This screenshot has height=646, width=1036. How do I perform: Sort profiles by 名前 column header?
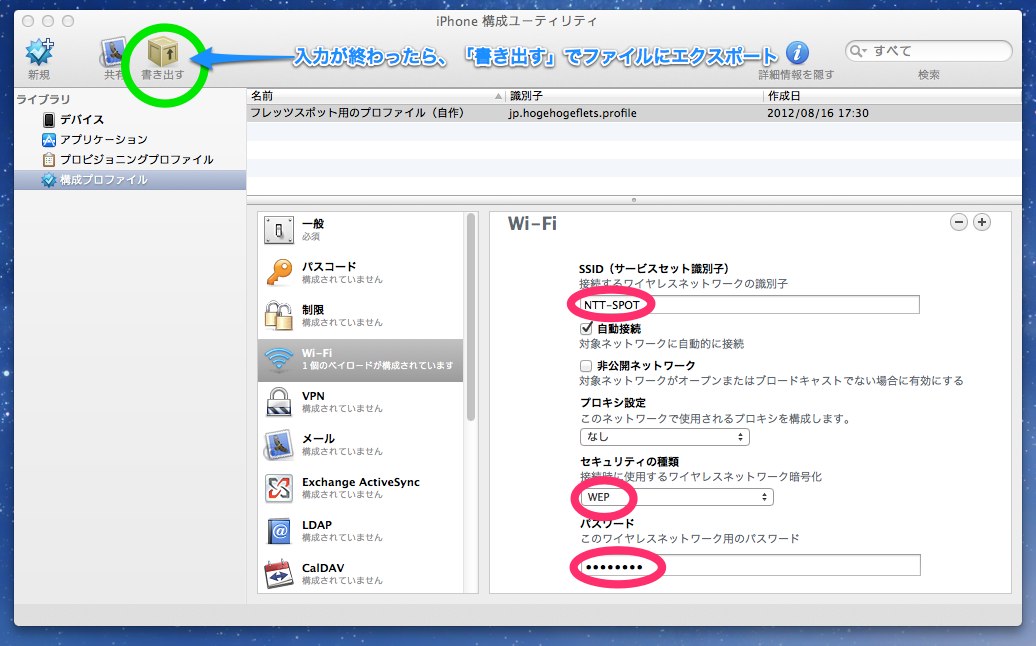[x=376, y=96]
